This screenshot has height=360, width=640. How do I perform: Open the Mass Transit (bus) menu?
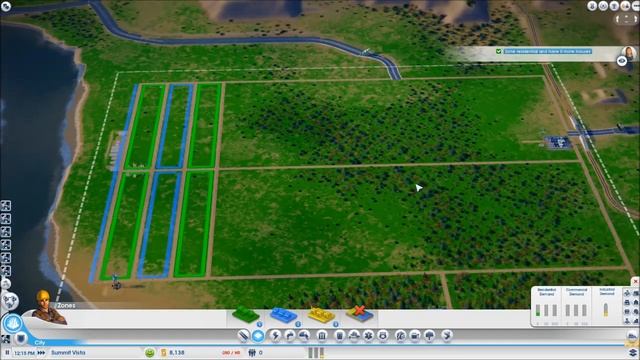415,336
